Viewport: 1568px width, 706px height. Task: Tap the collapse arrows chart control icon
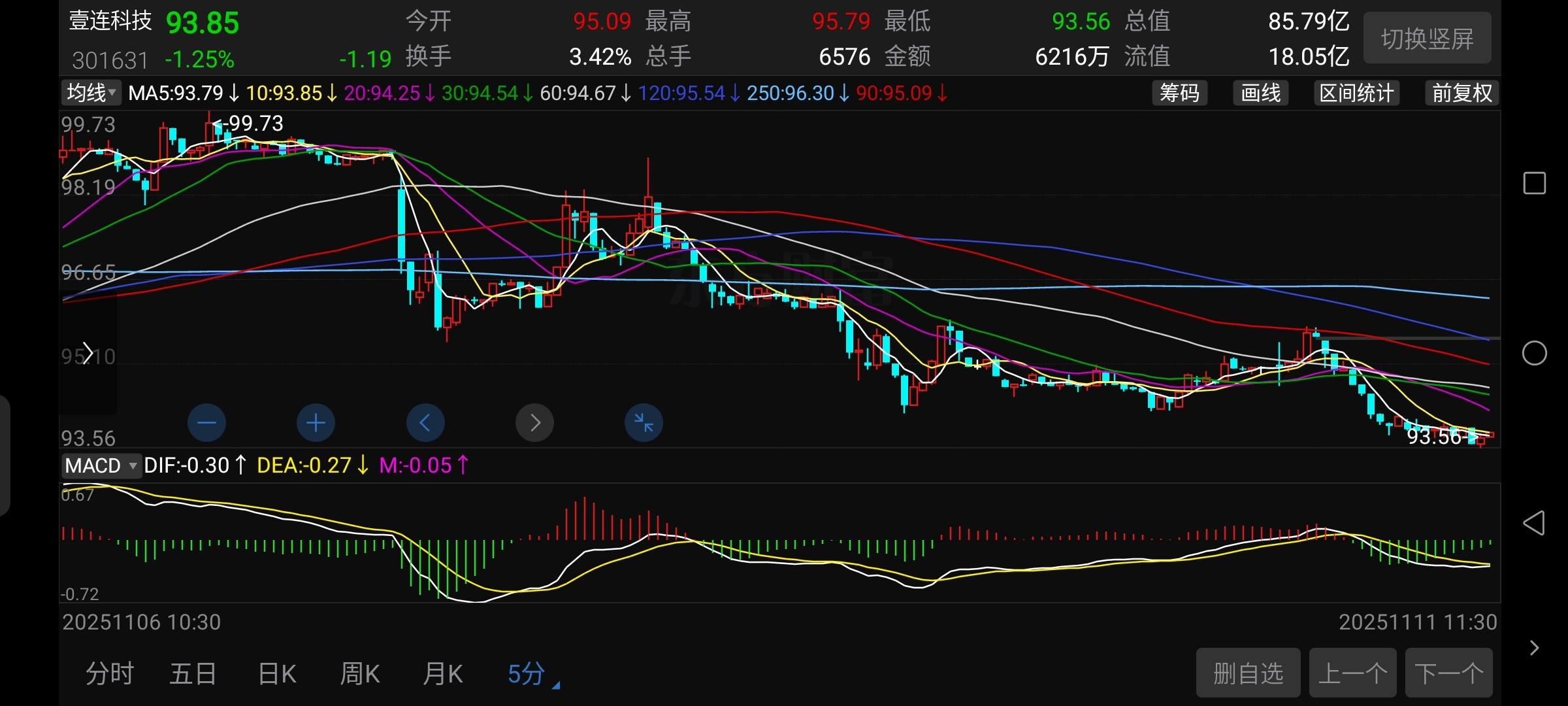644,423
